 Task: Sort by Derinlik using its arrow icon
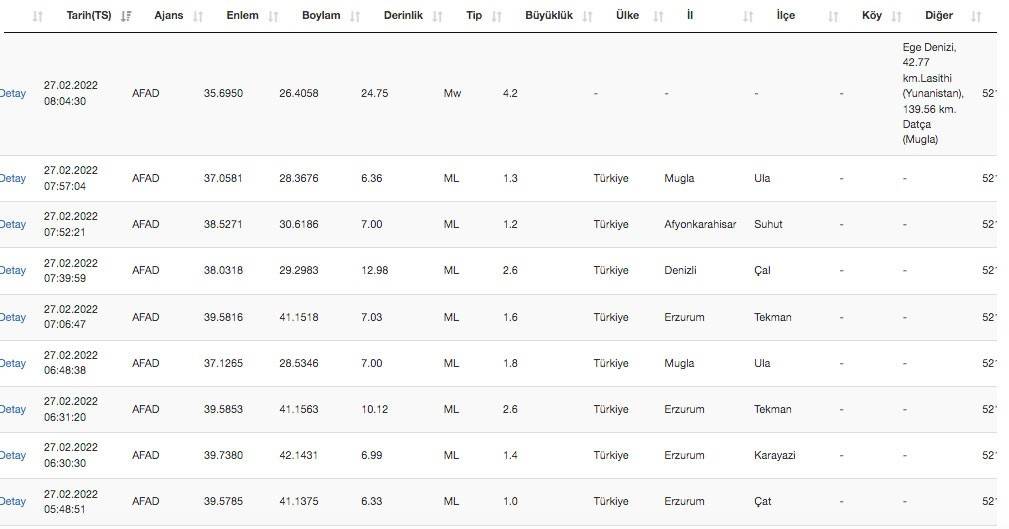click(x=438, y=17)
